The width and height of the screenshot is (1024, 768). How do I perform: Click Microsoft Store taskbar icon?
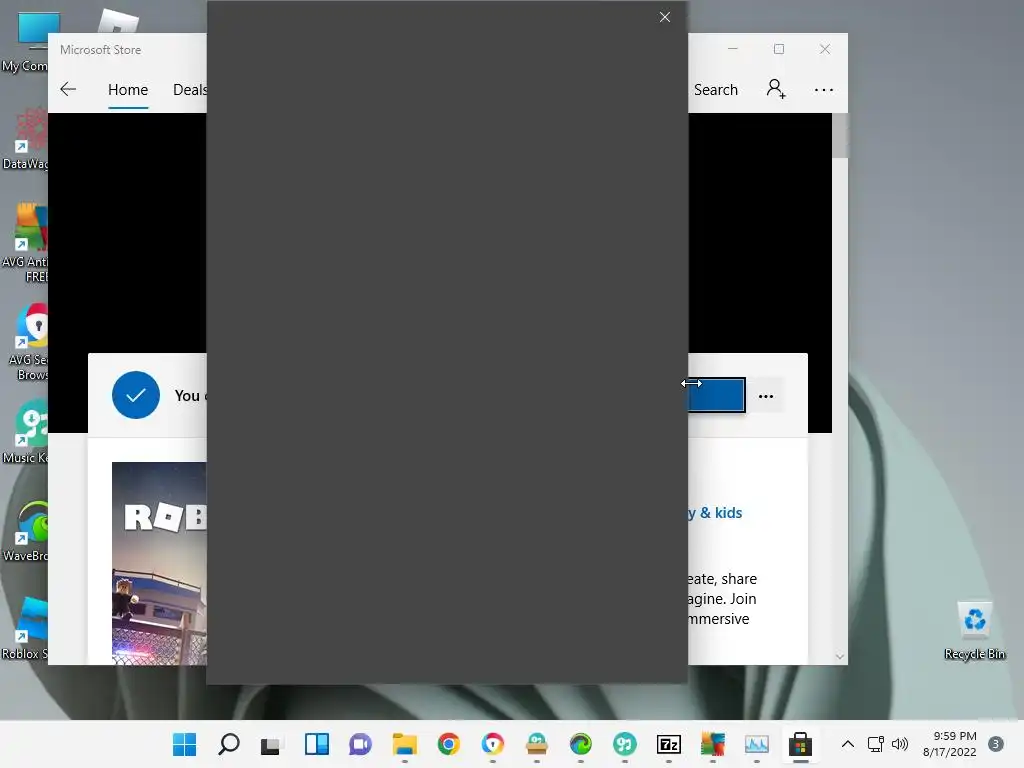coord(801,744)
